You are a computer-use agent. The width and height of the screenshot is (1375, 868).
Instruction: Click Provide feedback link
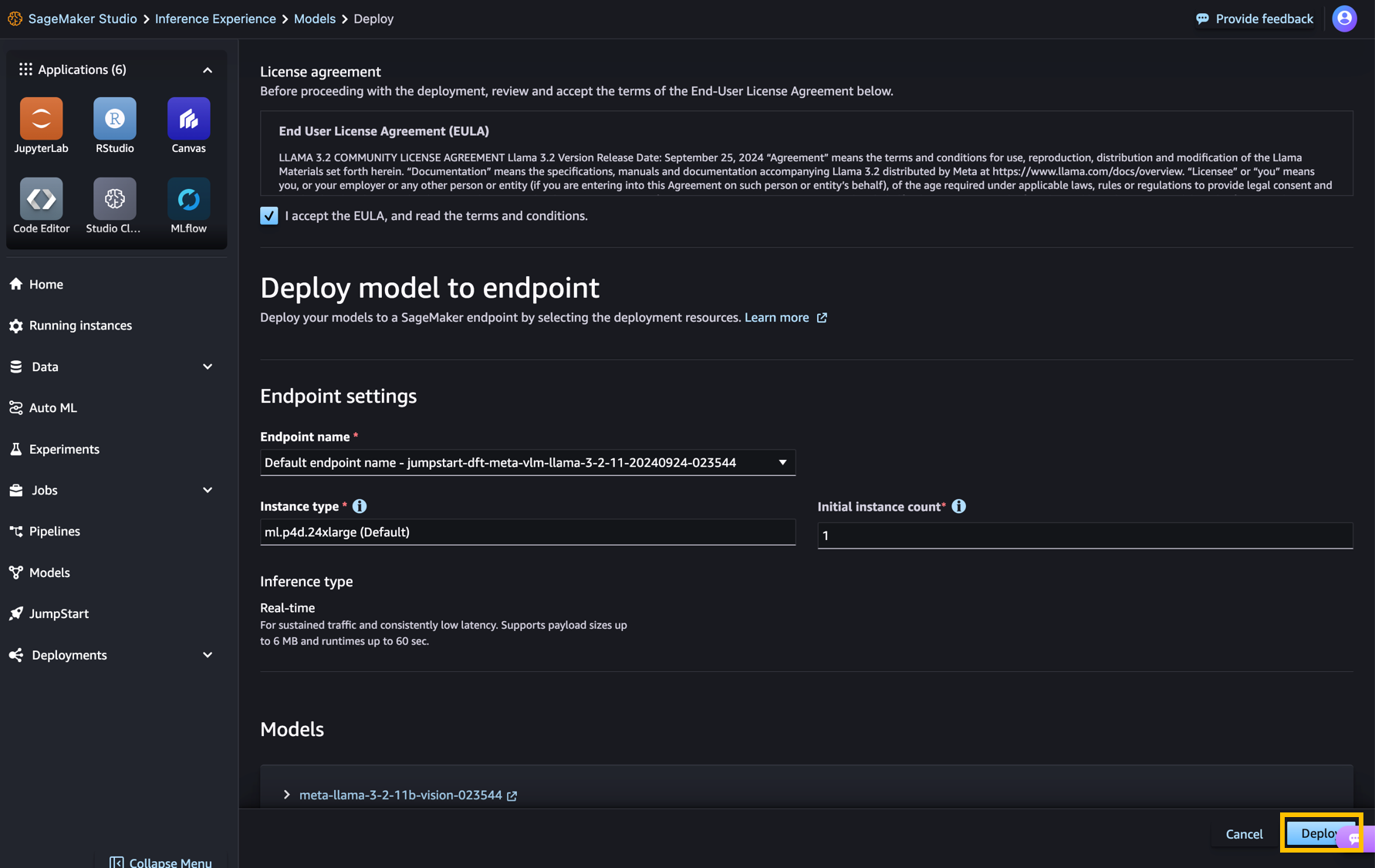(x=1264, y=19)
